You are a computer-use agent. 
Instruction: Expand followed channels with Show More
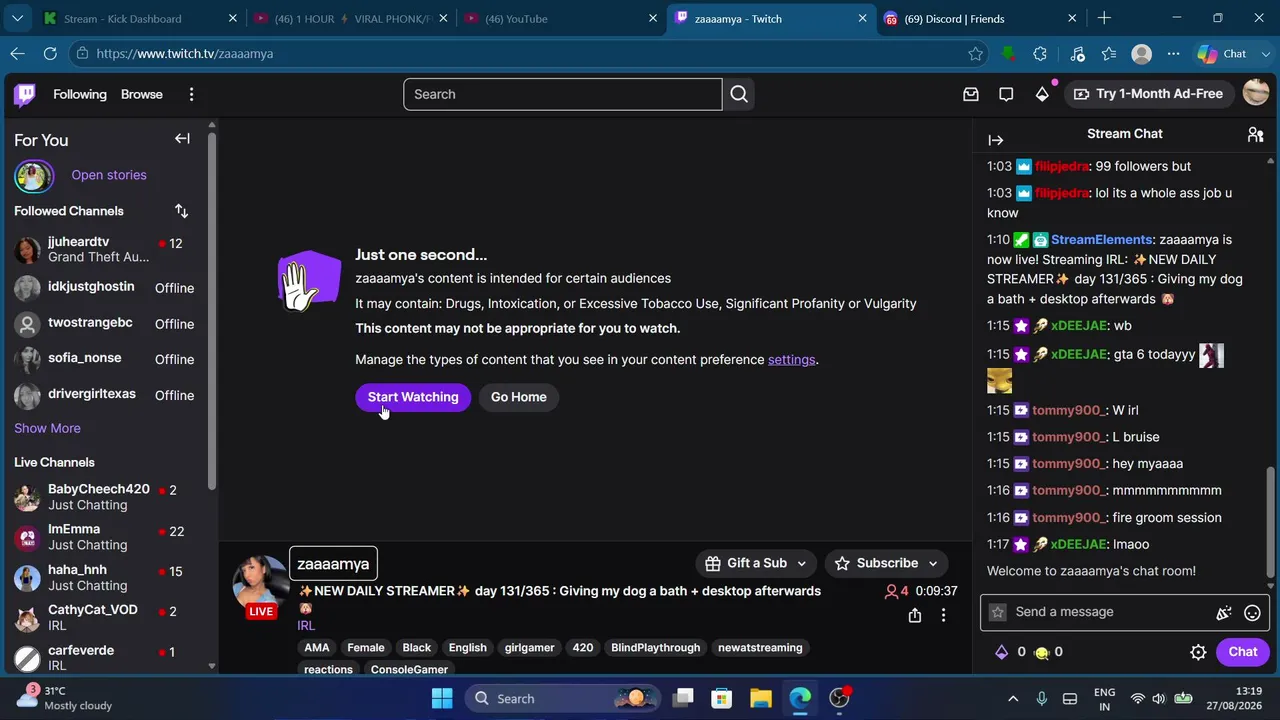click(47, 428)
